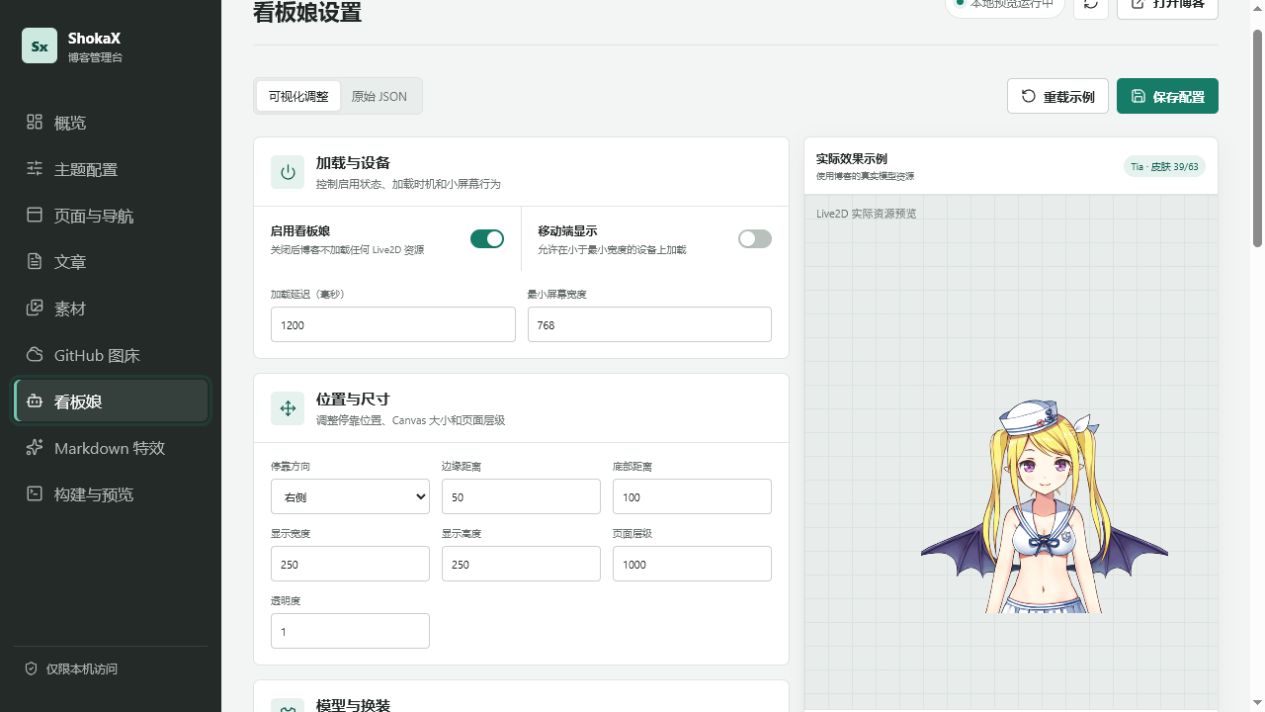Click the 显示高度 input field
The width and height of the screenshot is (1265, 712).
(x=521, y=564)
